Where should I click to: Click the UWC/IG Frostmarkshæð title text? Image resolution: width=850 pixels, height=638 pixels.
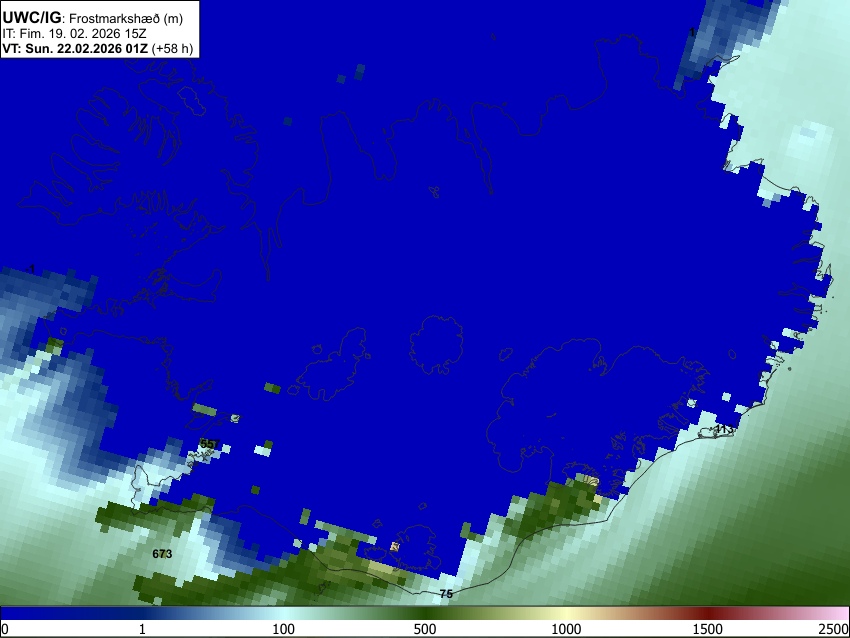point(93,18)
